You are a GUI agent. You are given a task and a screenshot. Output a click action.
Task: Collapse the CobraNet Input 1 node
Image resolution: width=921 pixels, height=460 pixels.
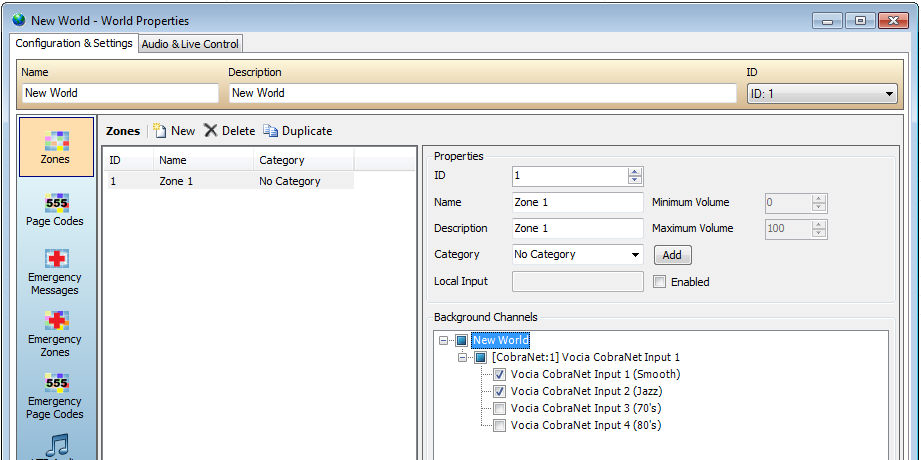point(462,357)
